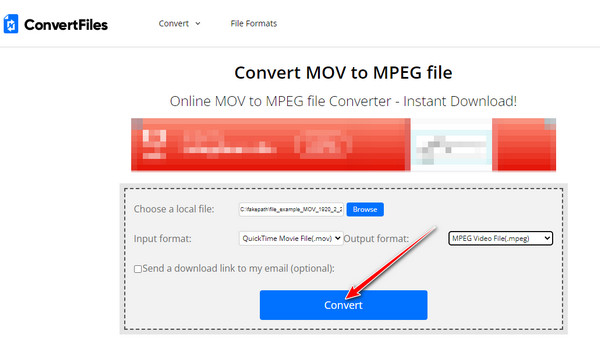Click the red banner advertisement
The image size is (600, 362).
344,145
